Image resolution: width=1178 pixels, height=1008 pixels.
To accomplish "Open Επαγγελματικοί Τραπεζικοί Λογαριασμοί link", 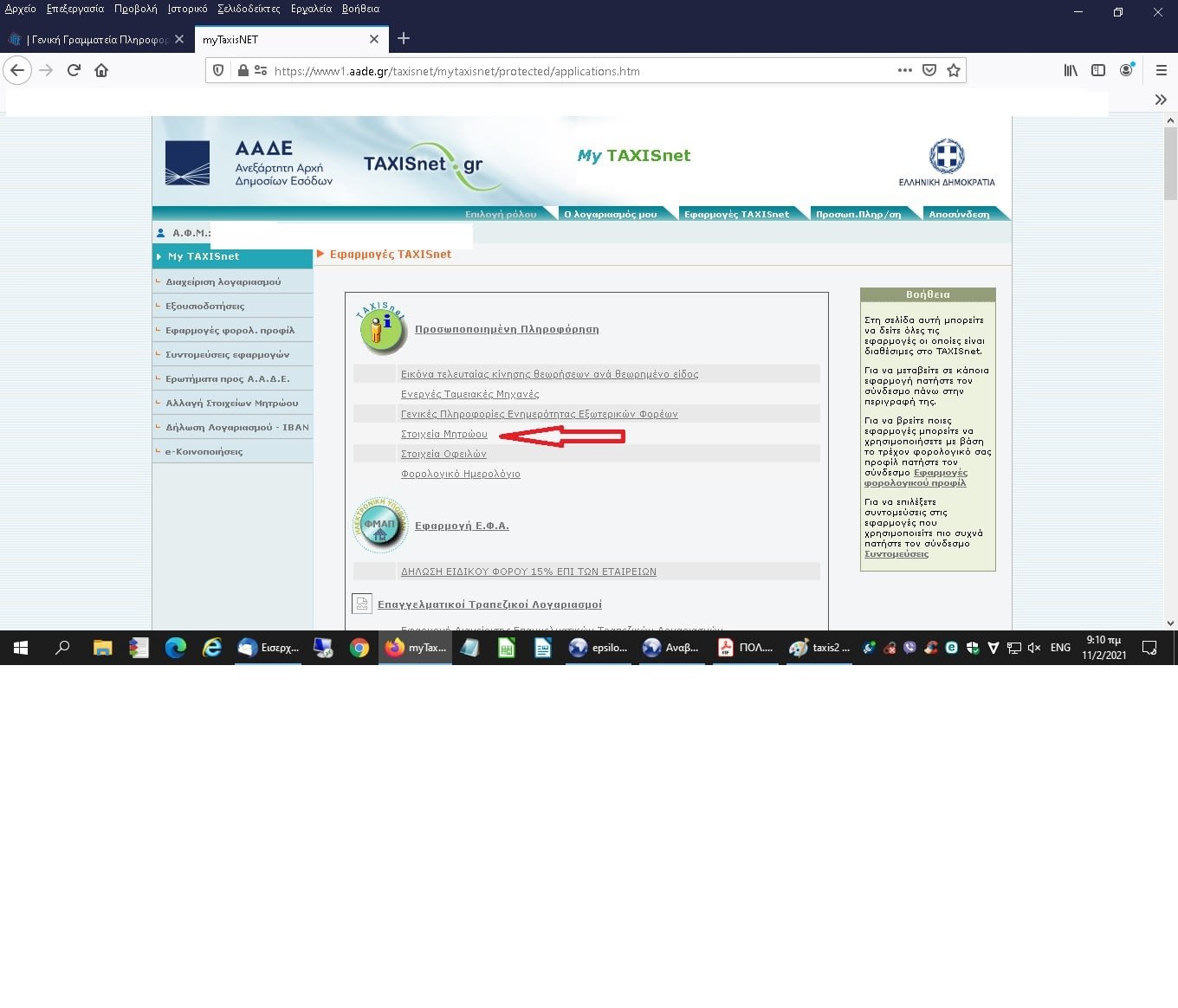I will (x=489, y=604).
